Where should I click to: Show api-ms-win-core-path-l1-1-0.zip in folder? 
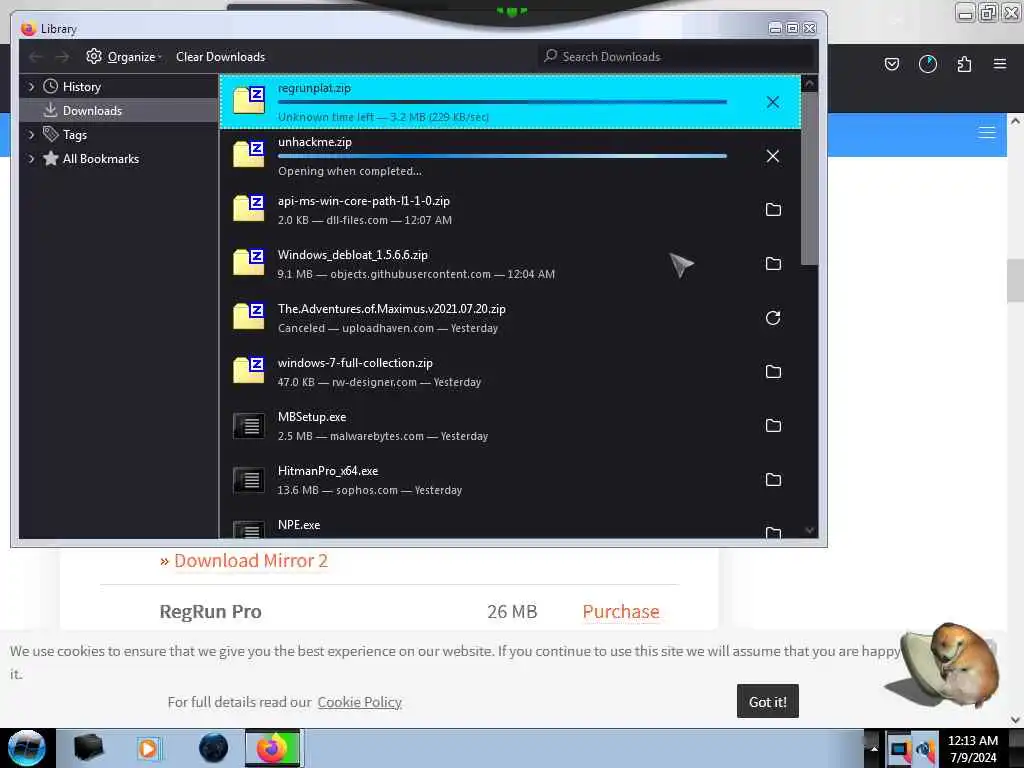coord(773,210)
